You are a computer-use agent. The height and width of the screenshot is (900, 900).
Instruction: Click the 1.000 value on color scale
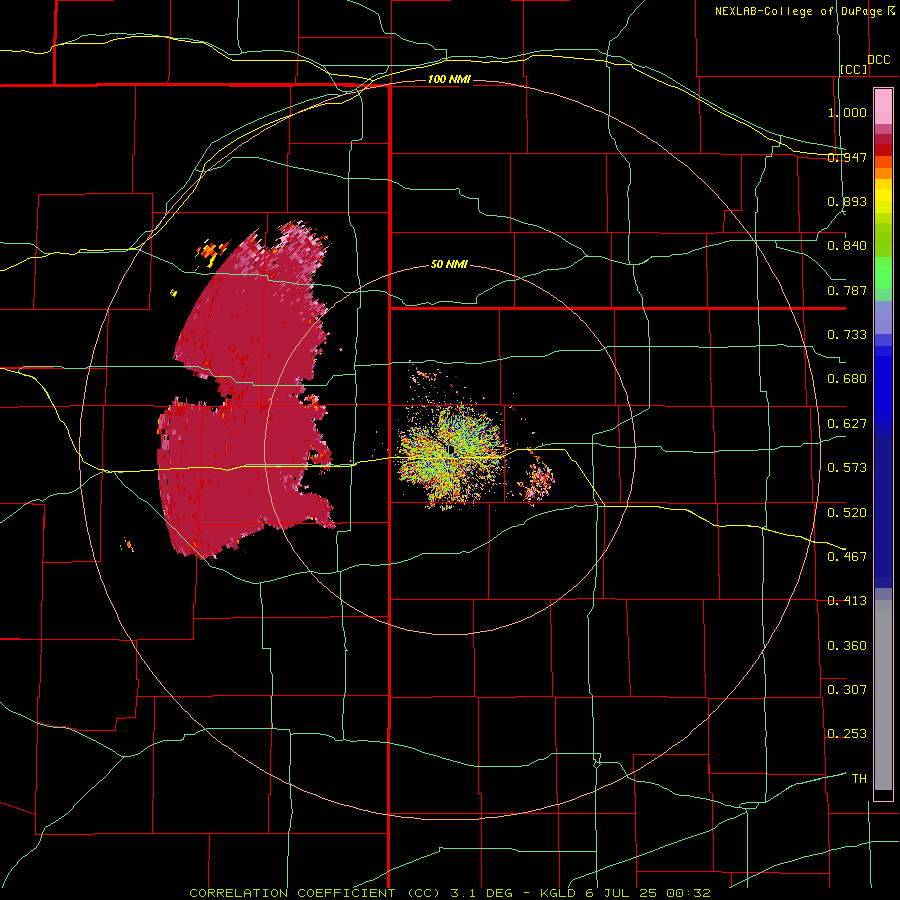(x=847, y=112)
